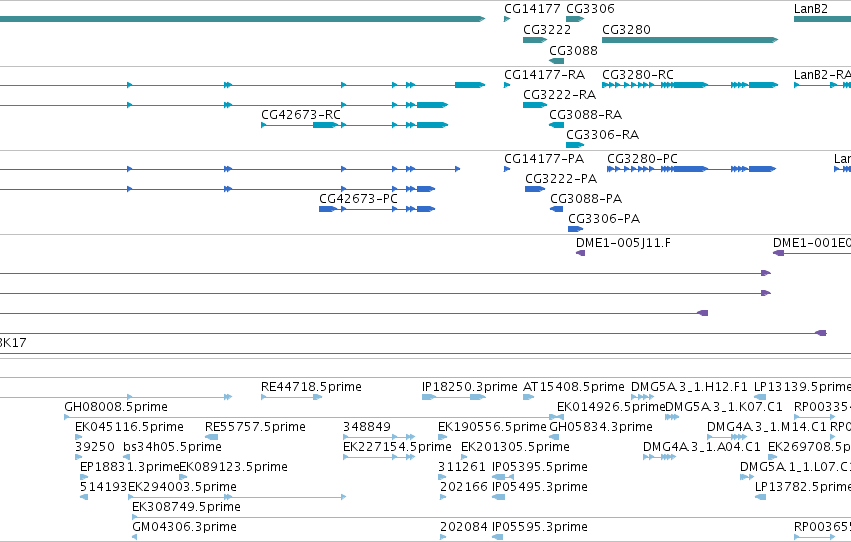Select DMG4A3_1.M14.C1 feature
The image size is (851, 542).
767,428
